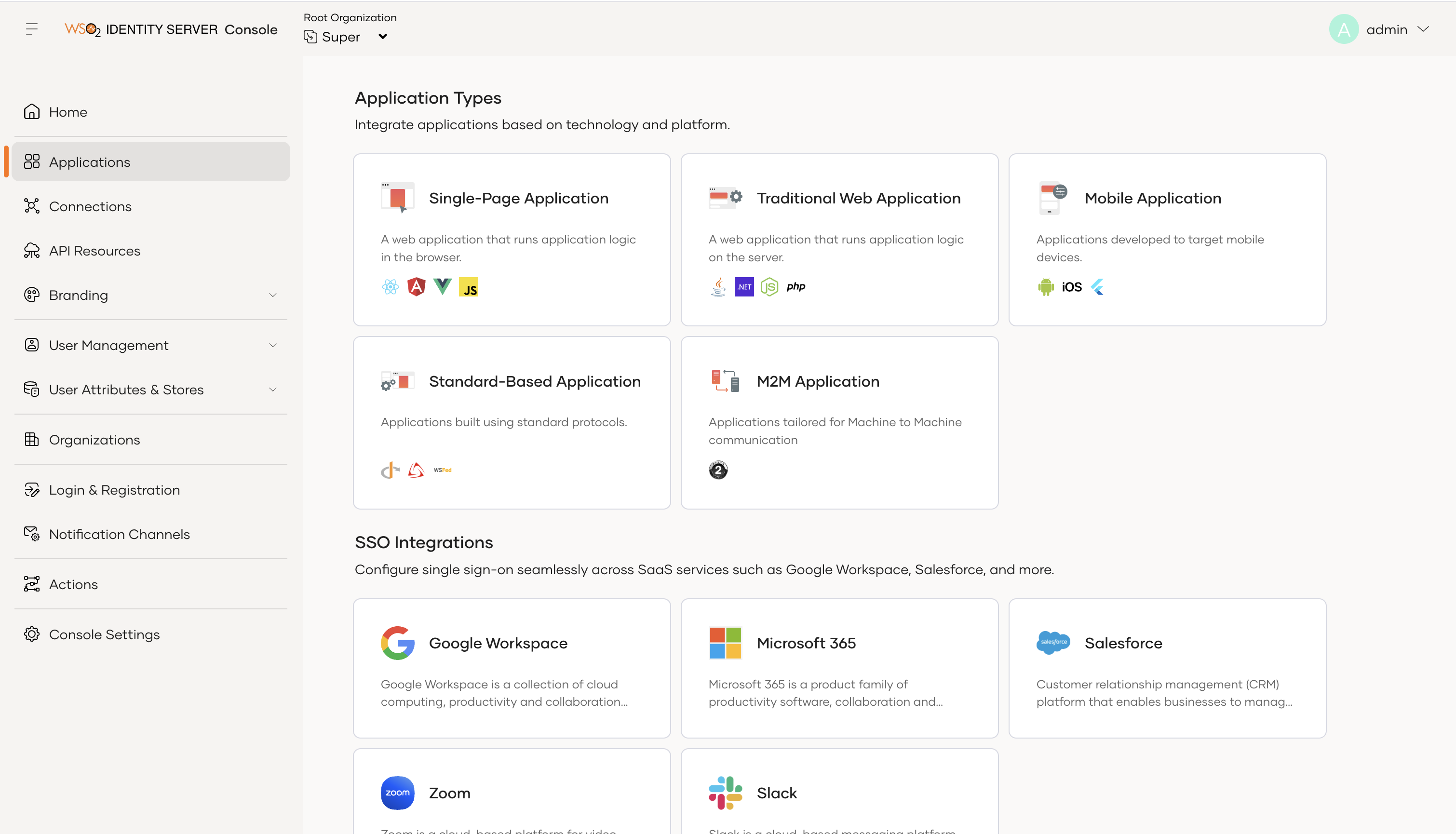Choose the M2M Application card
Viewport: 1456px width, 834px height.
pyautogui.click(x=839, y=422)
